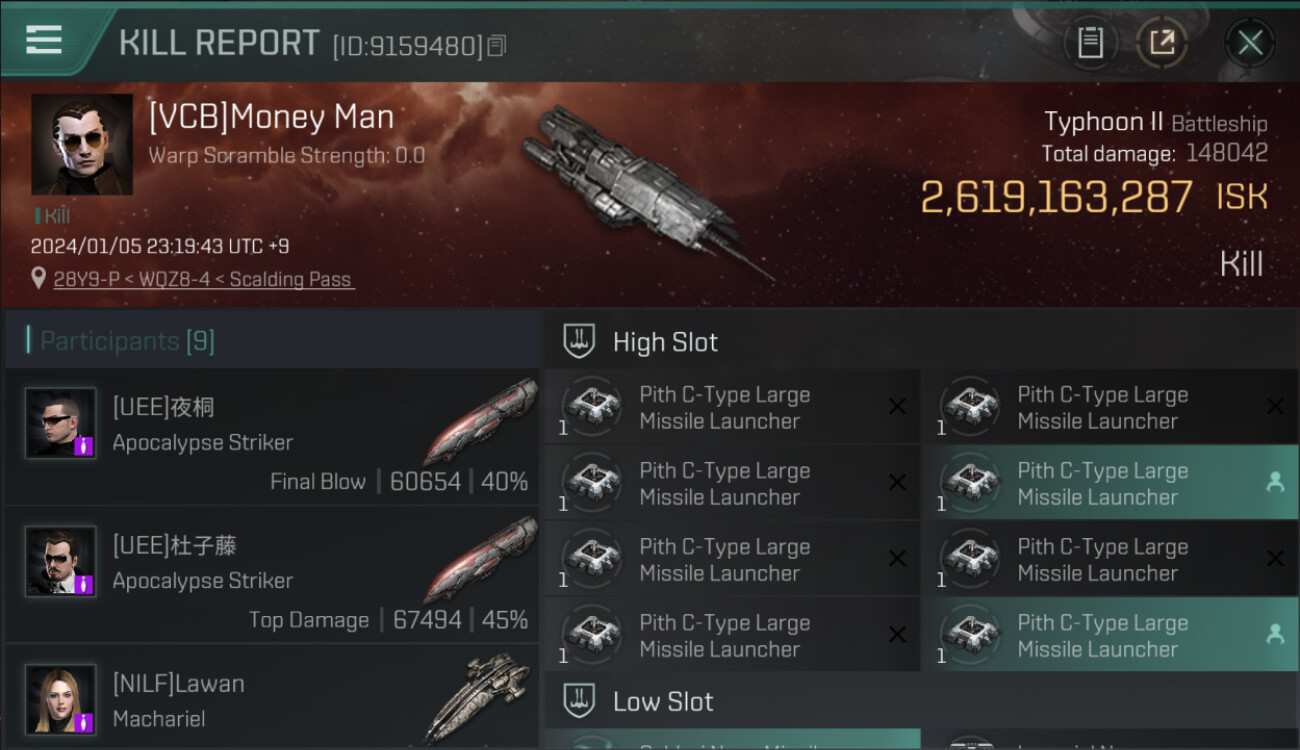The width and height of the screenshot is (1300, 750).
Task: Select the Participants [9] tab
Action: [x=127, y=341]
